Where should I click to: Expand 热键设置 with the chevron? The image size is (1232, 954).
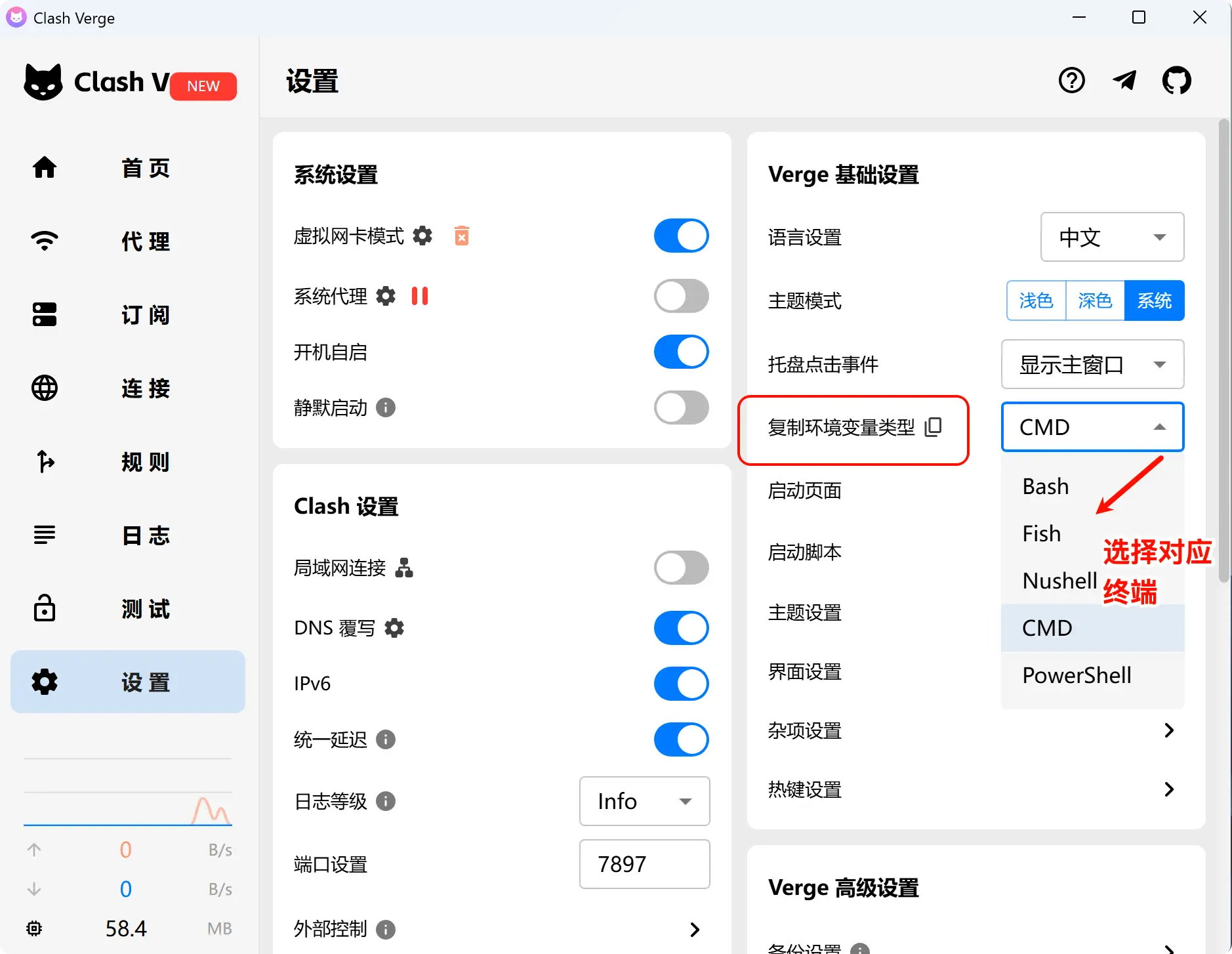[1169, 789]
